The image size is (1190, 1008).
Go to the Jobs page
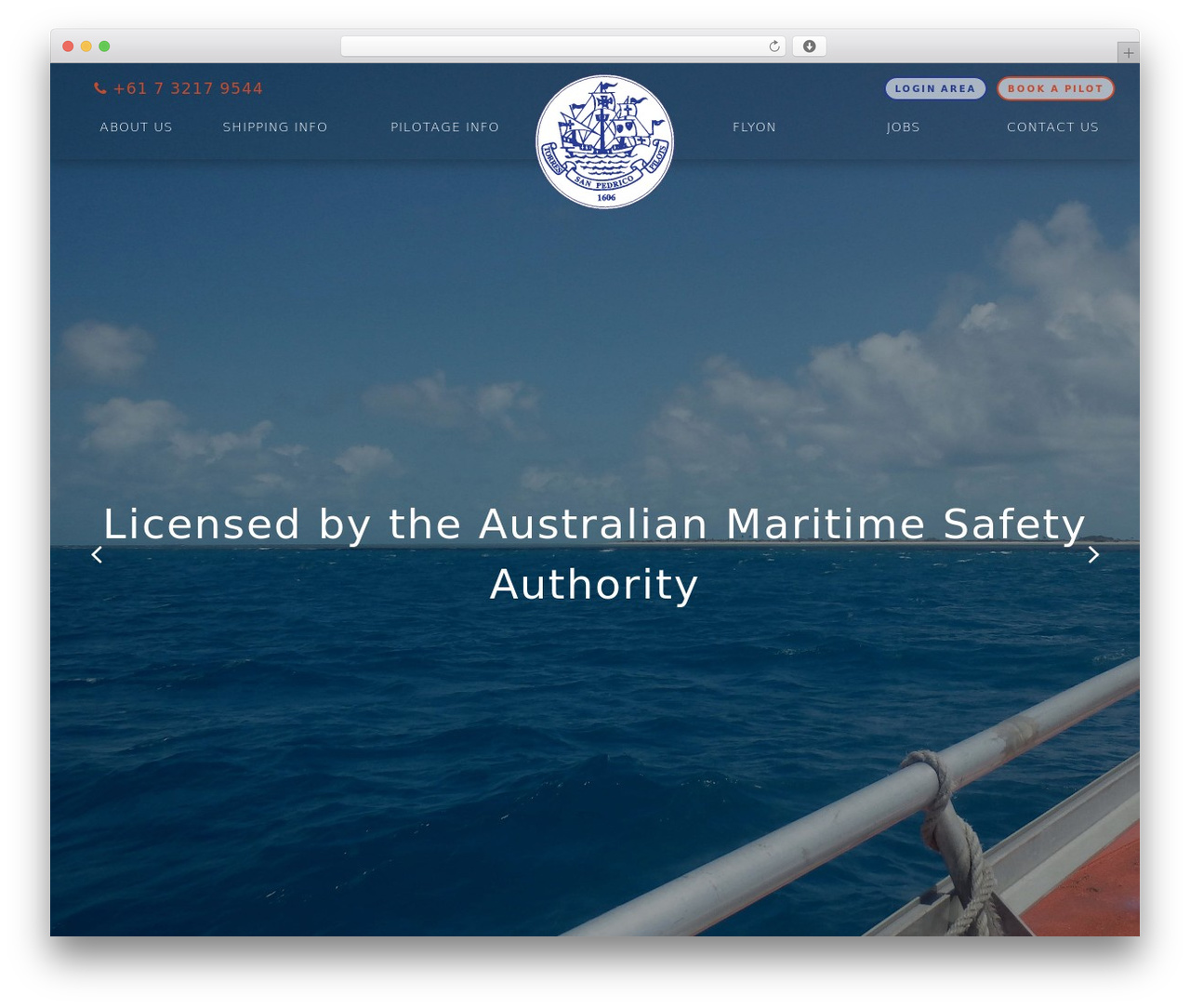[x=903, y=127]
